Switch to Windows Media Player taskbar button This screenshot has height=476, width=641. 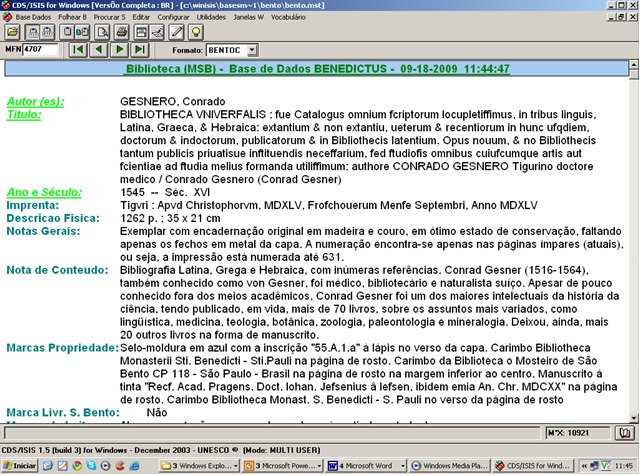point(449,465)
